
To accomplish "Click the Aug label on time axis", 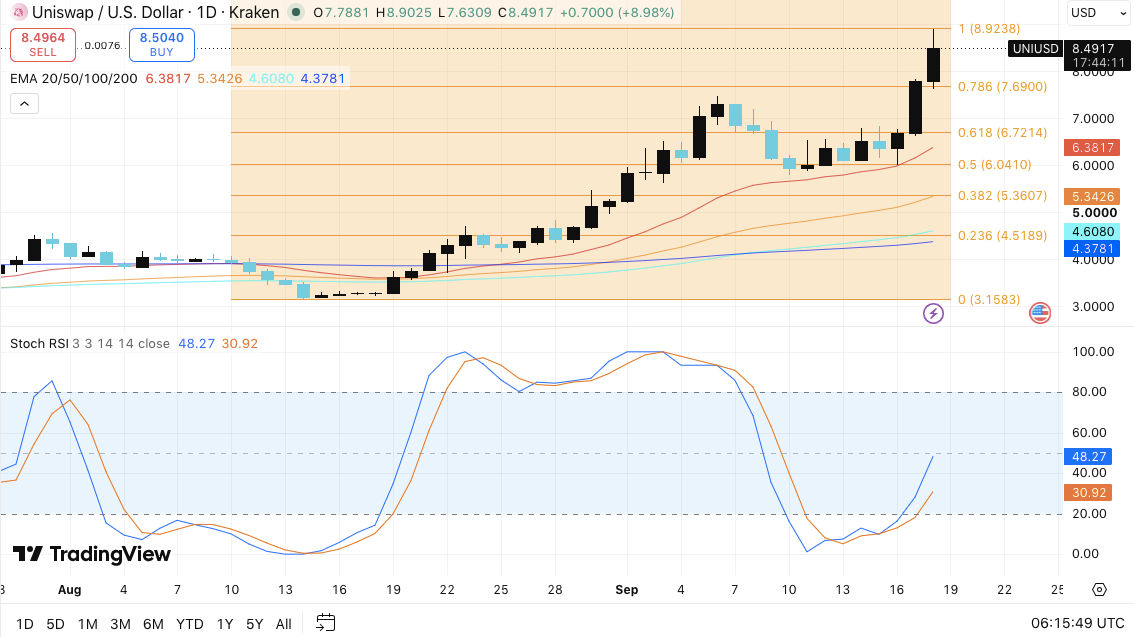I will (69, 589).
